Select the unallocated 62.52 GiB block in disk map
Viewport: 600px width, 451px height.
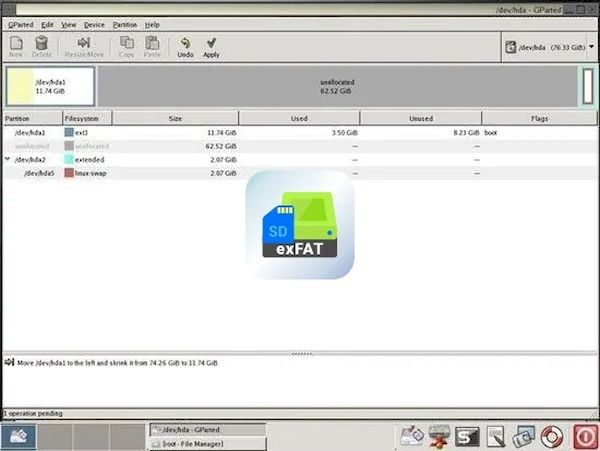pos(337,86)
